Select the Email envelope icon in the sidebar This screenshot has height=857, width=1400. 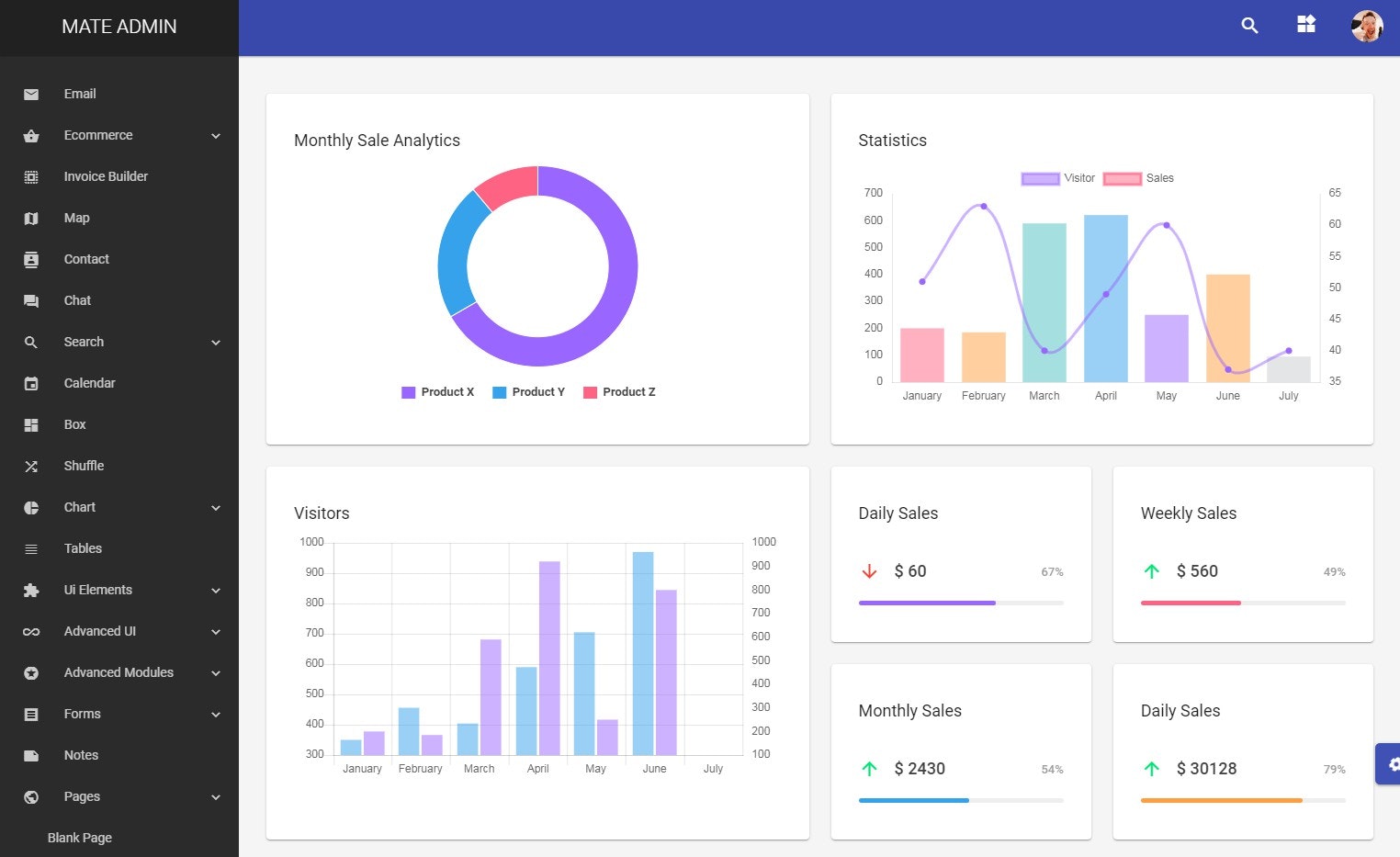[x=31, y=94]
